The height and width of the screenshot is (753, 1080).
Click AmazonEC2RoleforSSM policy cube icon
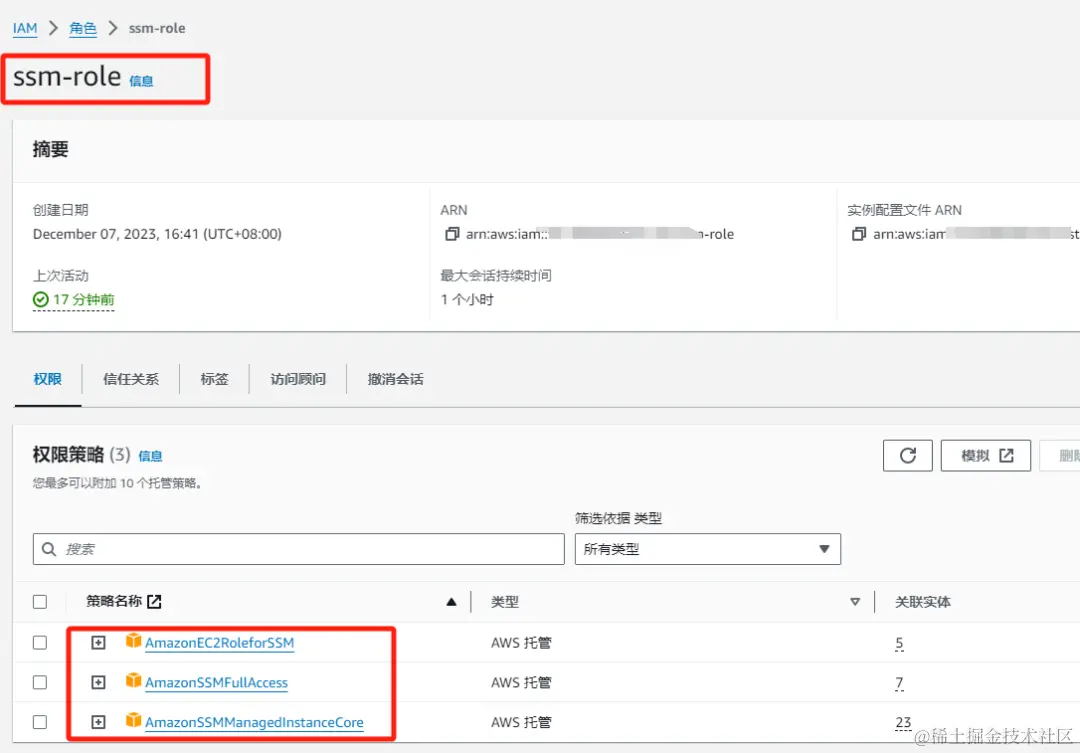tap(133, 641)
